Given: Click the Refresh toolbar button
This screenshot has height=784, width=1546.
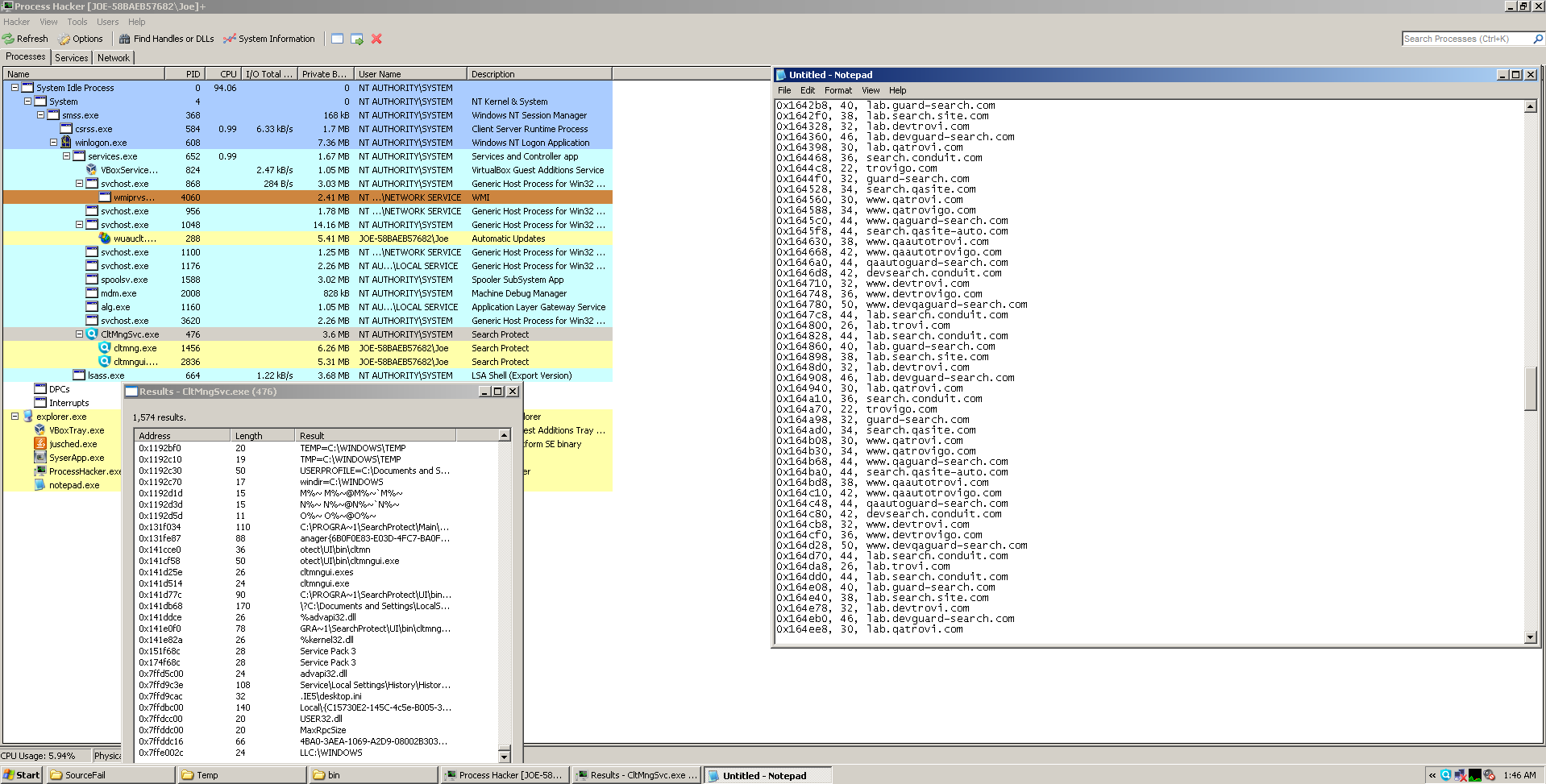Looking at the screenshot, I should coord(25,39).
